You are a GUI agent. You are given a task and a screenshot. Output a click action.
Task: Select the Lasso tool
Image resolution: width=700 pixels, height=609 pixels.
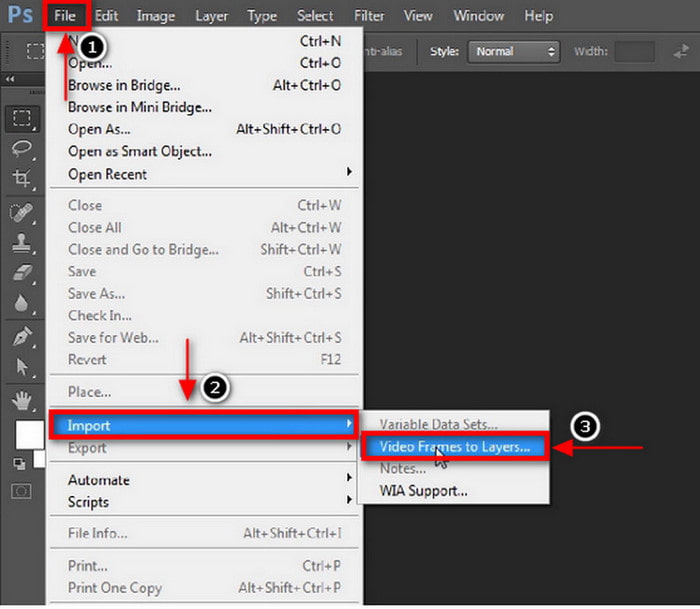tap(22, 149)
